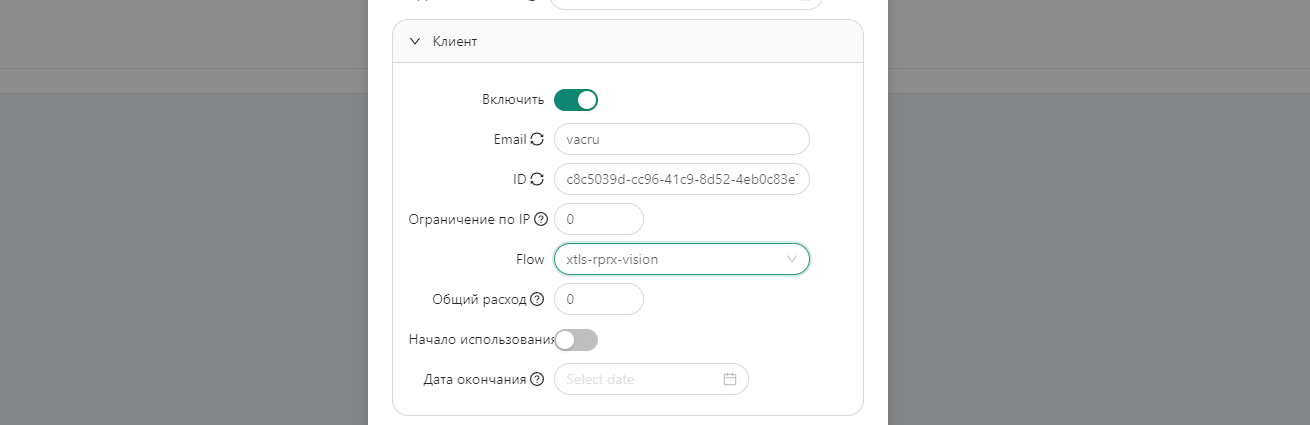
Task: Enable the Начало использования switch
Action: coord(576,340)
